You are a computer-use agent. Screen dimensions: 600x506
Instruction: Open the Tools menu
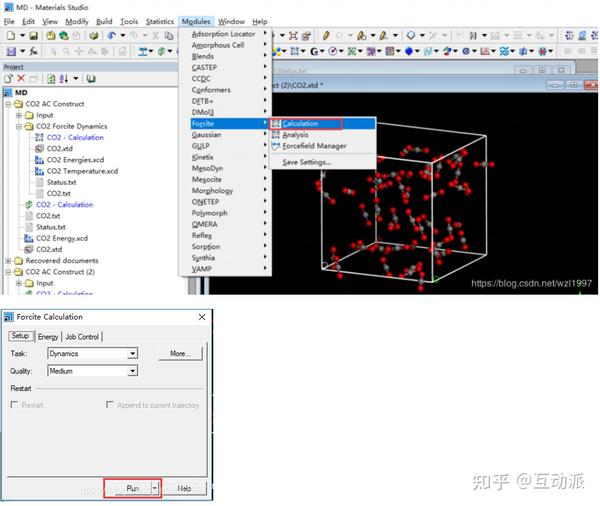point(129,21)
